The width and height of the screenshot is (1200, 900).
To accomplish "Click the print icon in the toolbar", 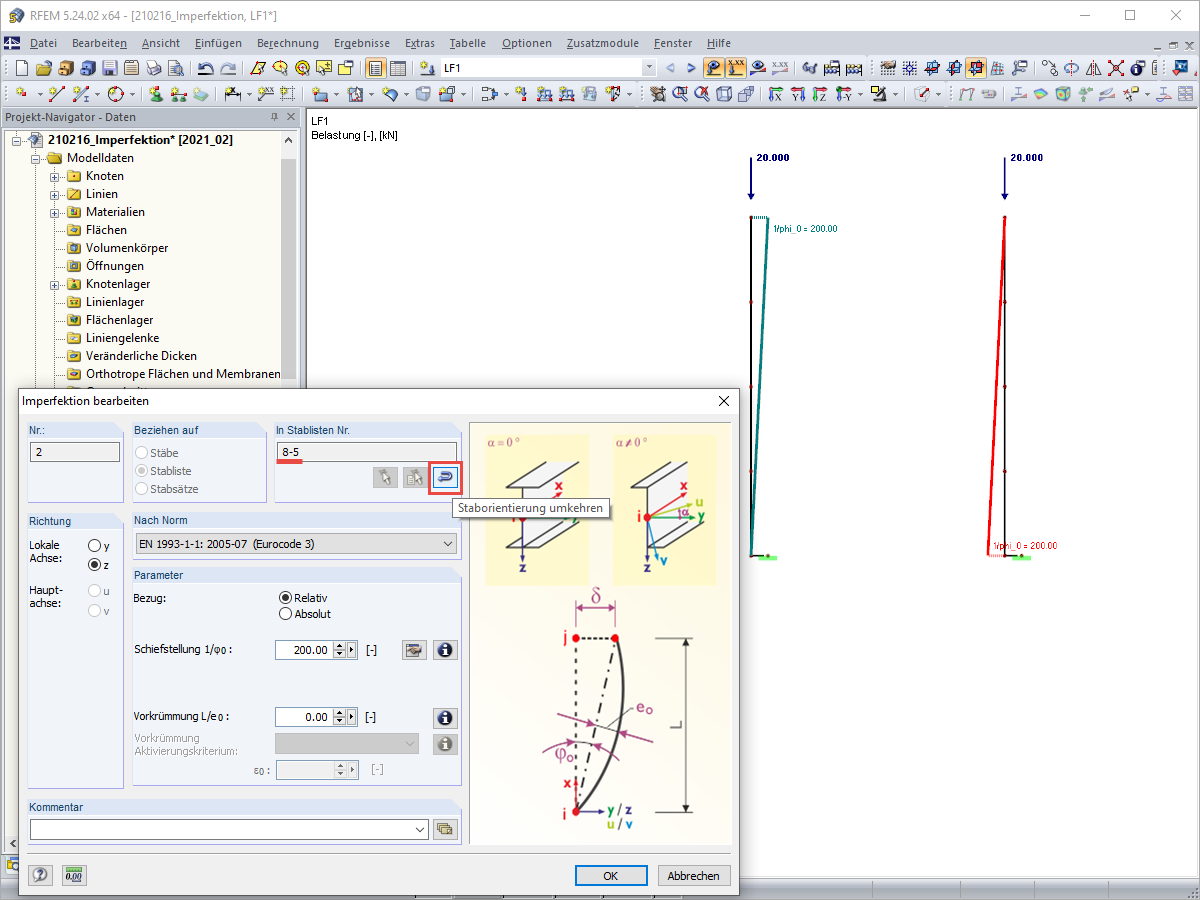I will pos(153,68).
